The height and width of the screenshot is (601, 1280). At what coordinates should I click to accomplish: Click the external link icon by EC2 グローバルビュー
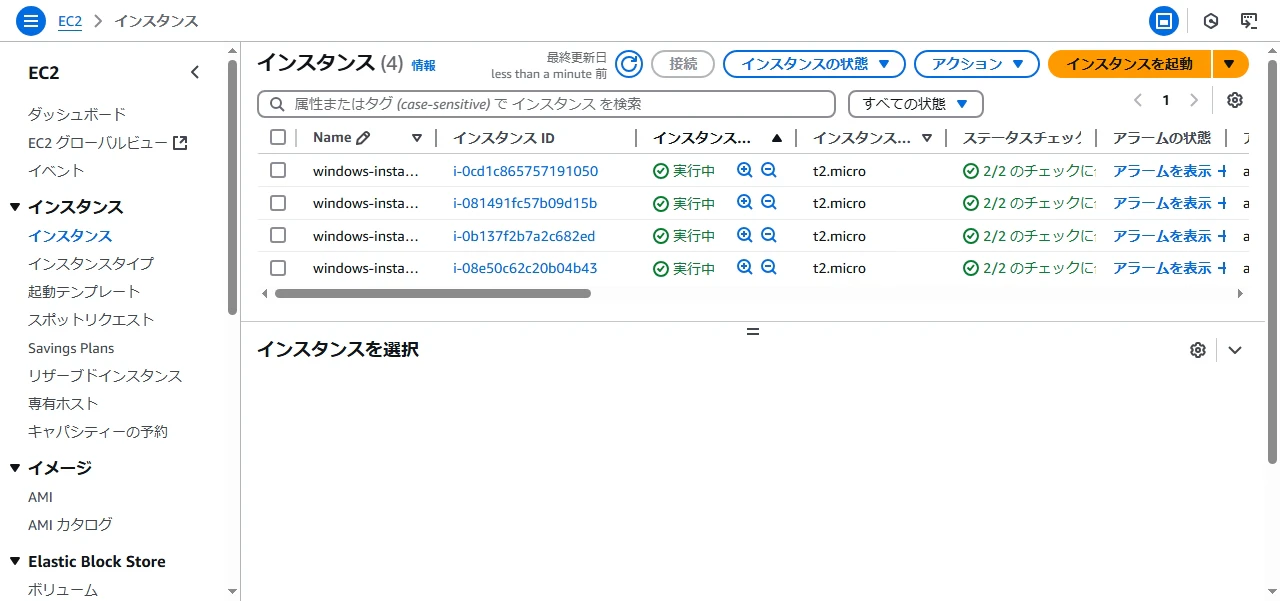coord(180,143)
